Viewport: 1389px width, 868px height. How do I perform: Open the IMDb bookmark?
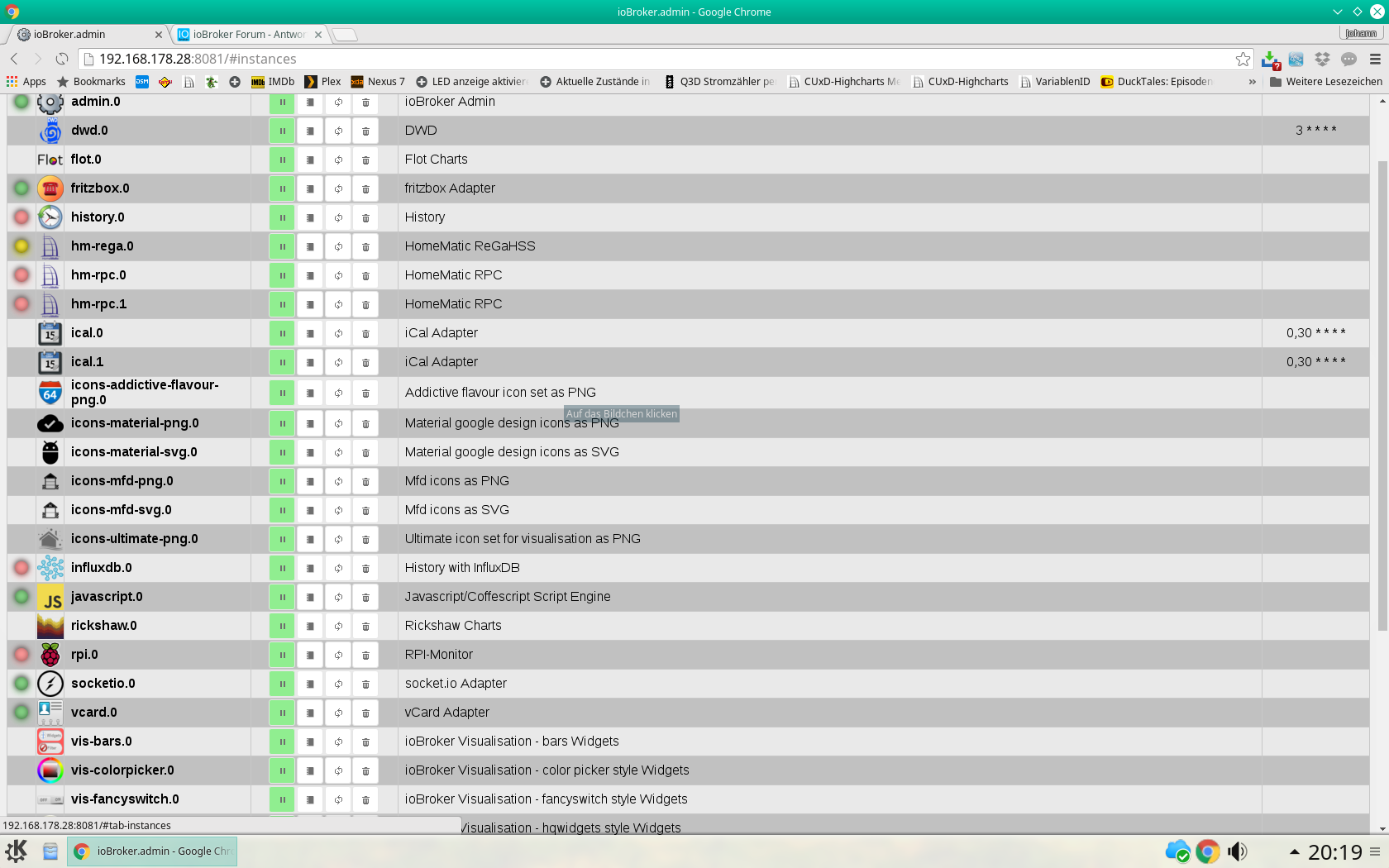[273, 81]
